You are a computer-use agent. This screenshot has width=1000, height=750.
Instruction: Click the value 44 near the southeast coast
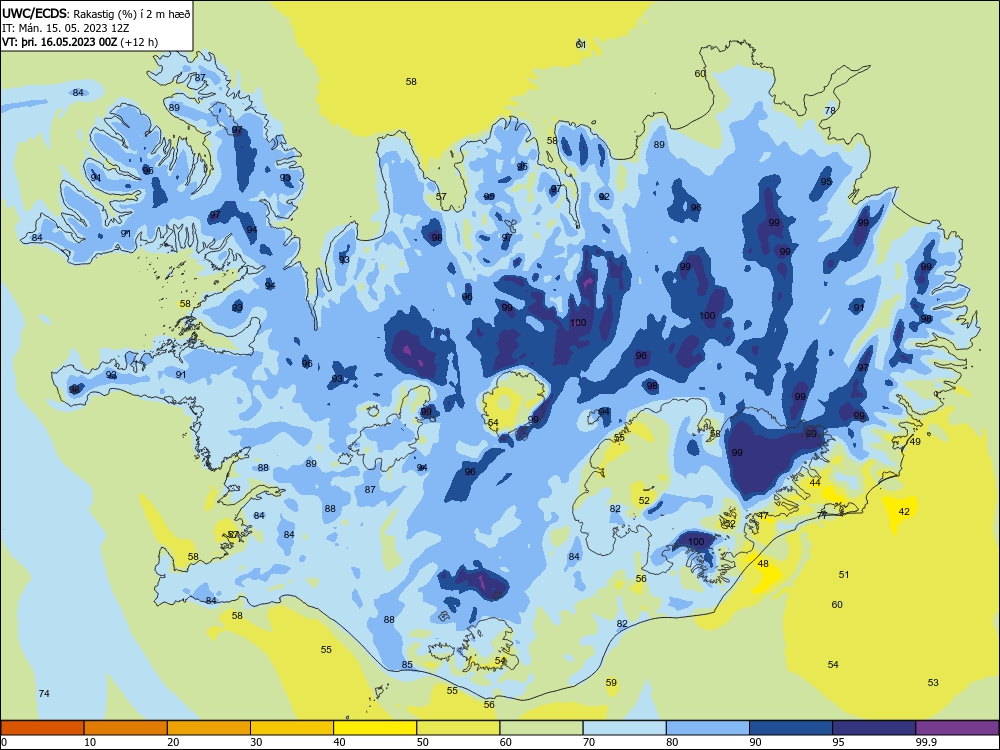coord(814,483)
